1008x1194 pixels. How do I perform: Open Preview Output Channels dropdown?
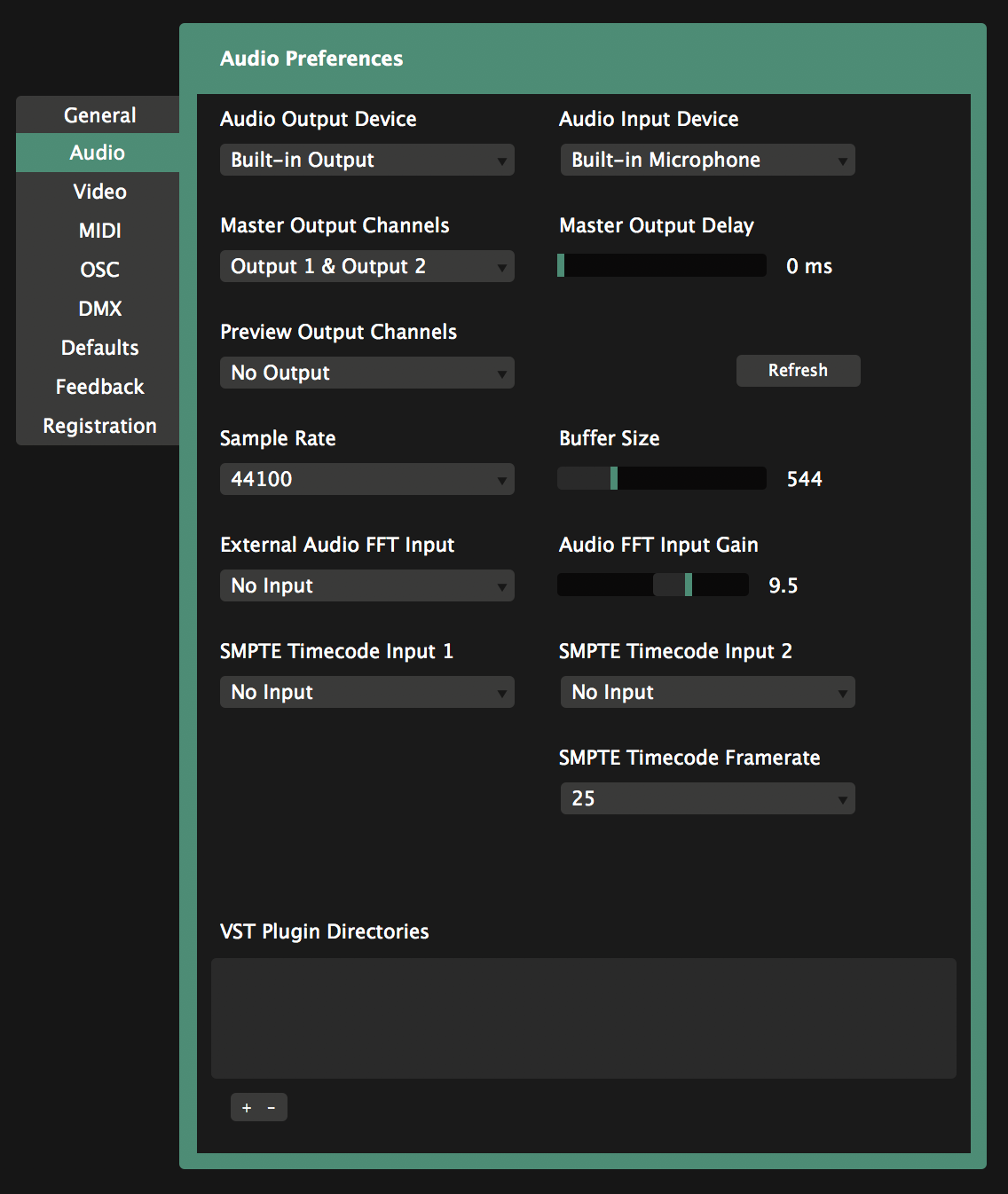tap(366, 373)
